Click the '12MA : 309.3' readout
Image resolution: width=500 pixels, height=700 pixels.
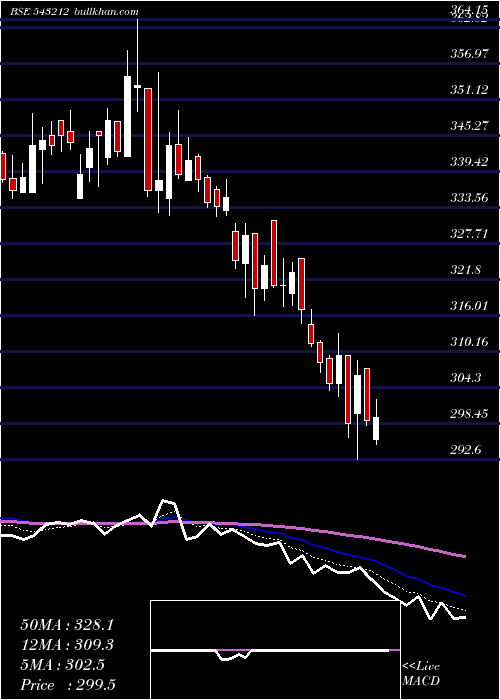[x=67, y=645]
